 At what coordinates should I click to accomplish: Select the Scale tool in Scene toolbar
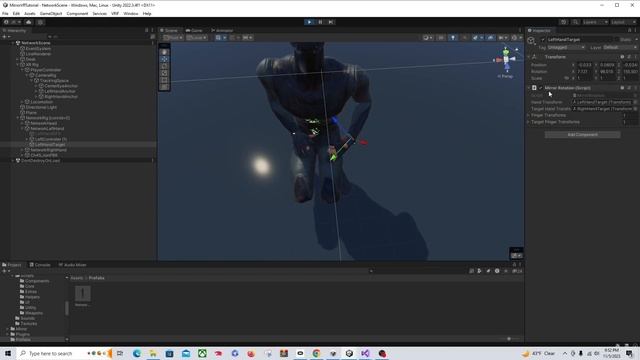[x=164, y=73]
